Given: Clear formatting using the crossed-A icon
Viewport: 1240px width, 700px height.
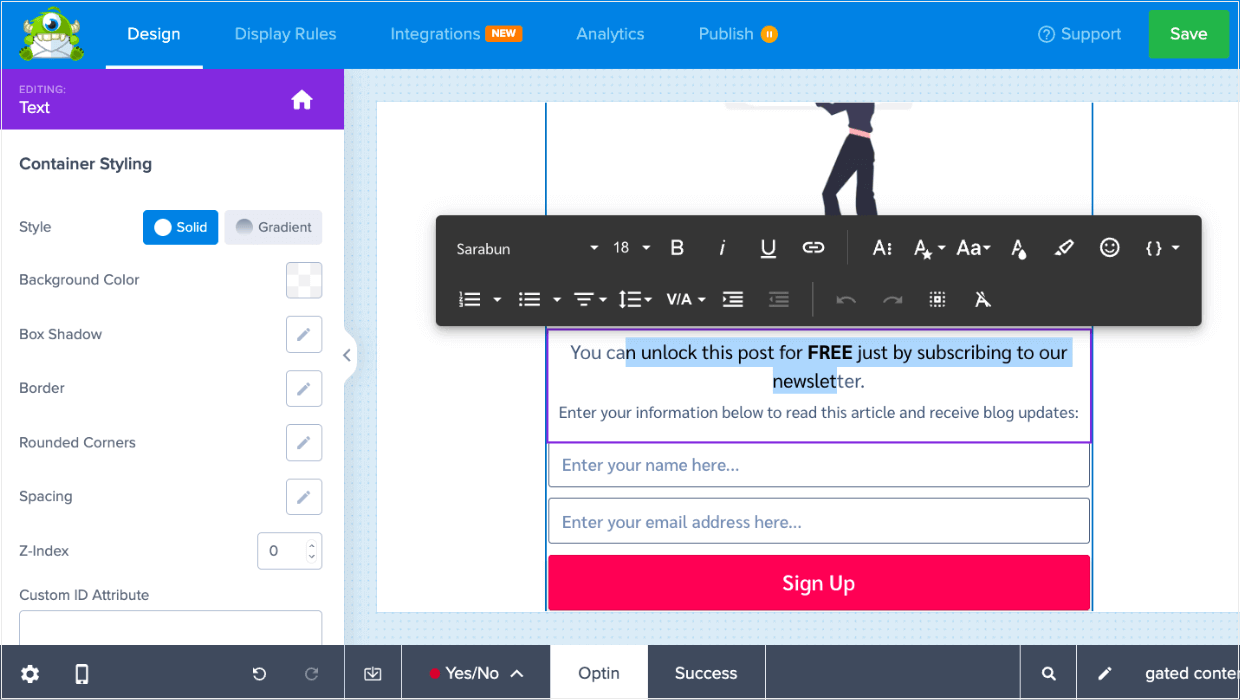Looking at the screenshot, I should [983, 299].
